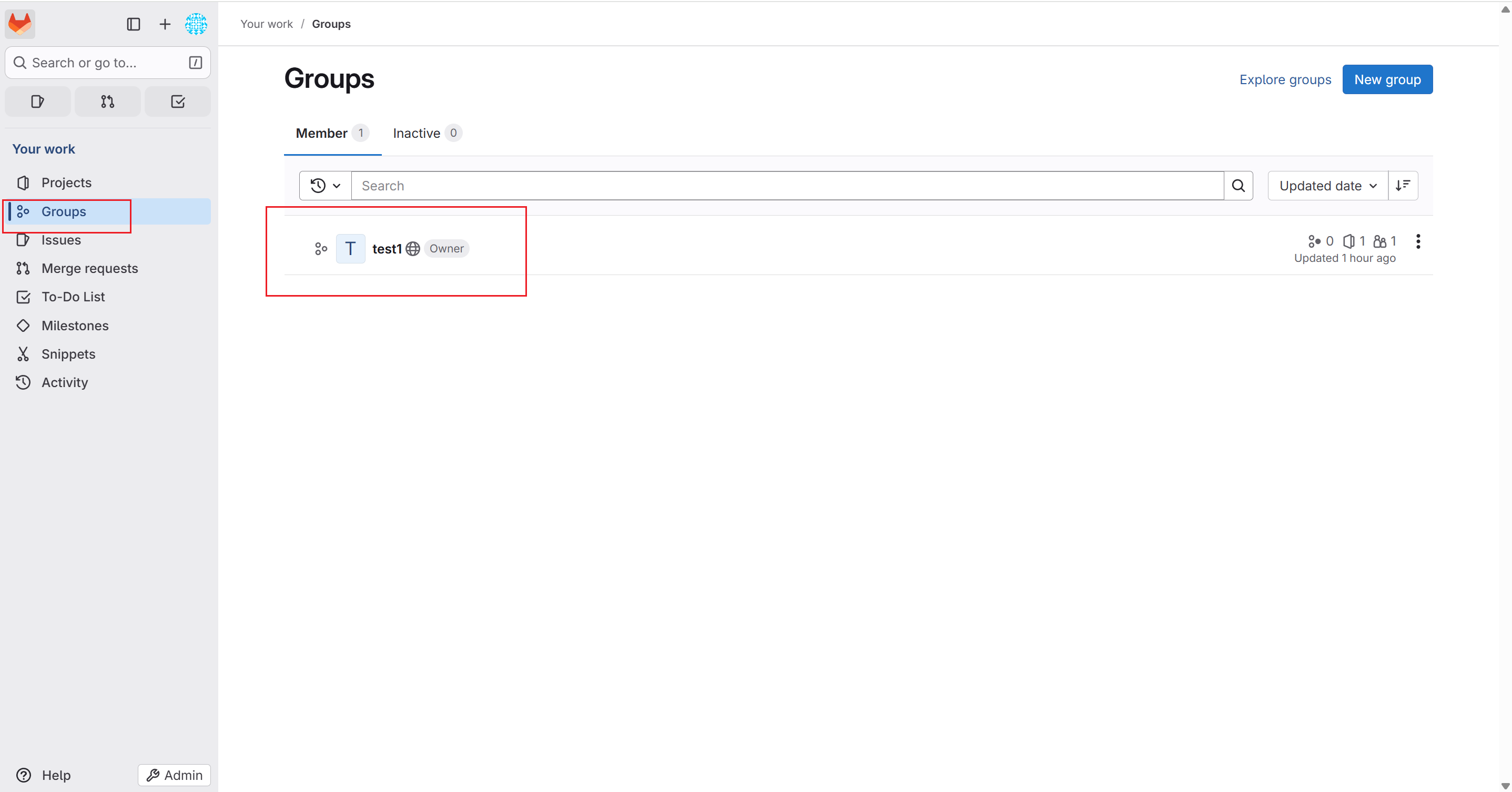The height and width of the screenshot is (792, 1512).
Task: Switch to the Inactive tab
Action: tap(427, 133)
